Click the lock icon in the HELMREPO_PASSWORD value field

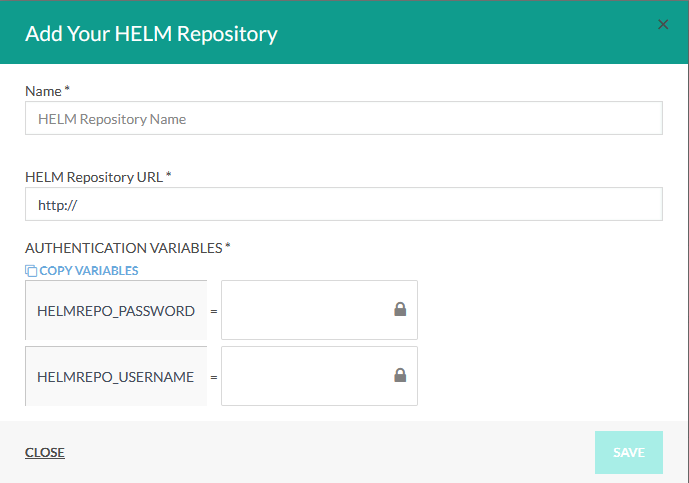point(400,310)
